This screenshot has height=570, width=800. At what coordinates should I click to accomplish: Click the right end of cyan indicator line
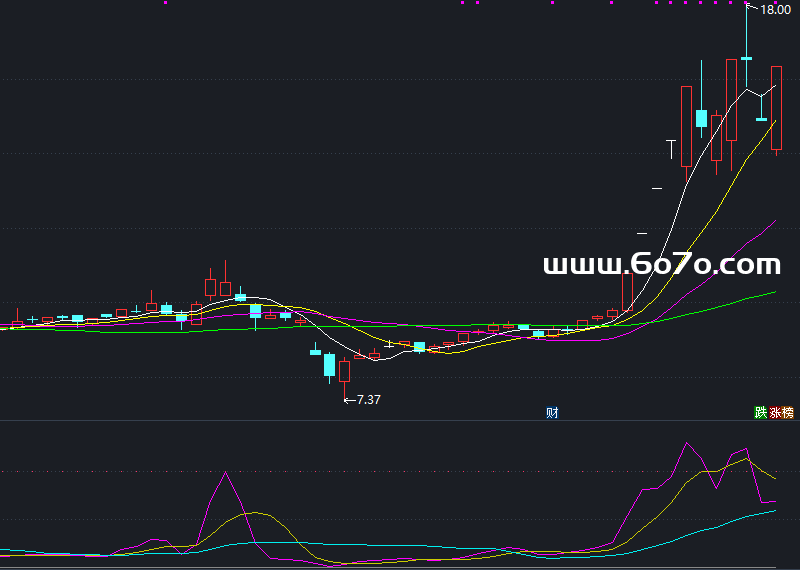(x=775, y=511)
